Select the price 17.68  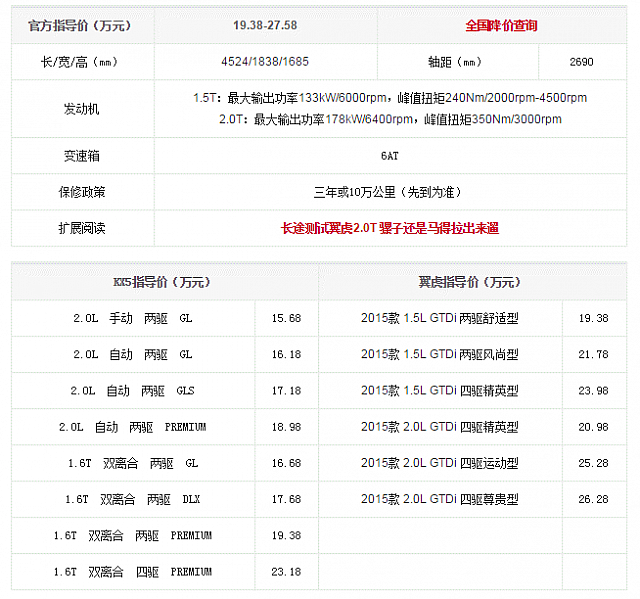pyautogui.click(x=287, y=499)
